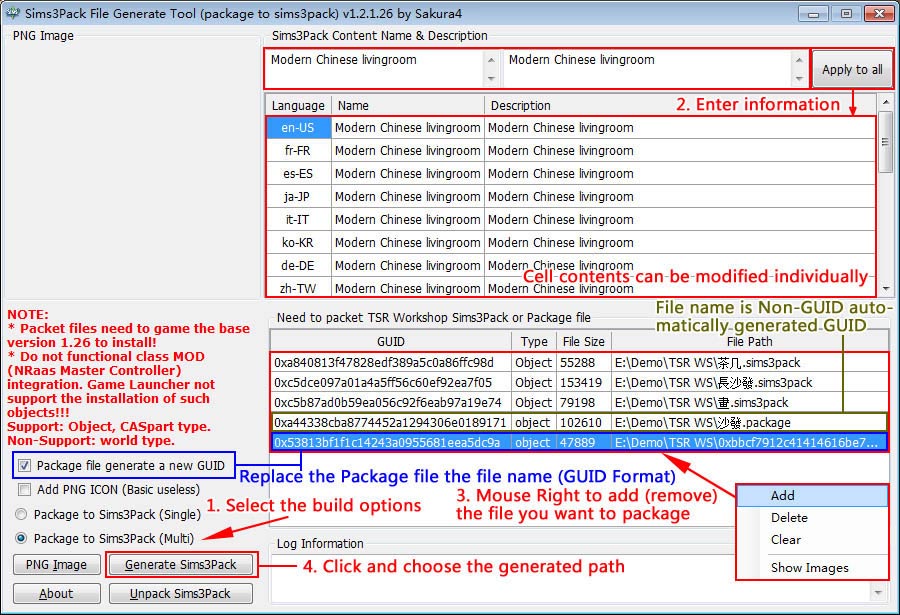Select GUID 0x53813bf1f1c14243a0955681eea5dc9a row
The width and height of the screenshot is (900, 615).
click(x=579, y=443)
